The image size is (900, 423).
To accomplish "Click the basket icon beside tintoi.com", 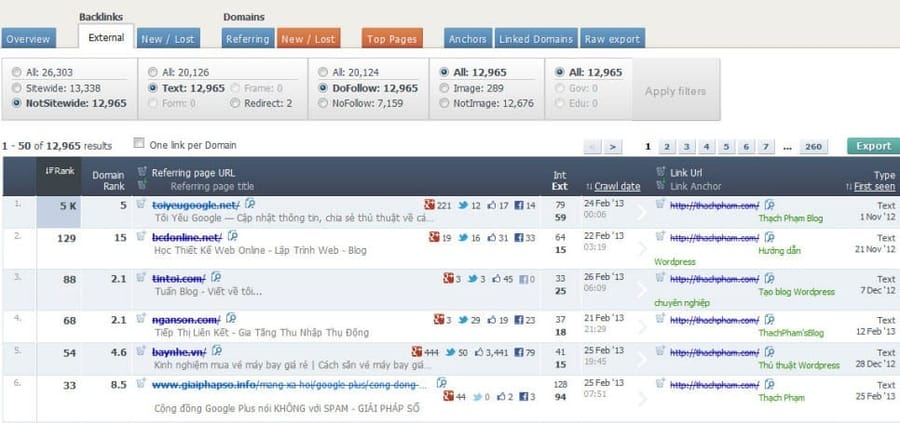I will click(x=141, y=277).
